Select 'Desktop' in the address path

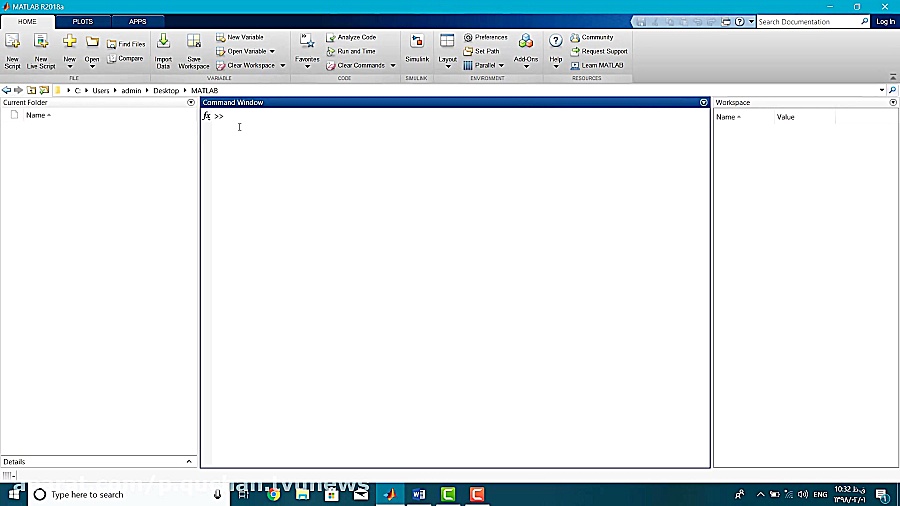(166, 91)
